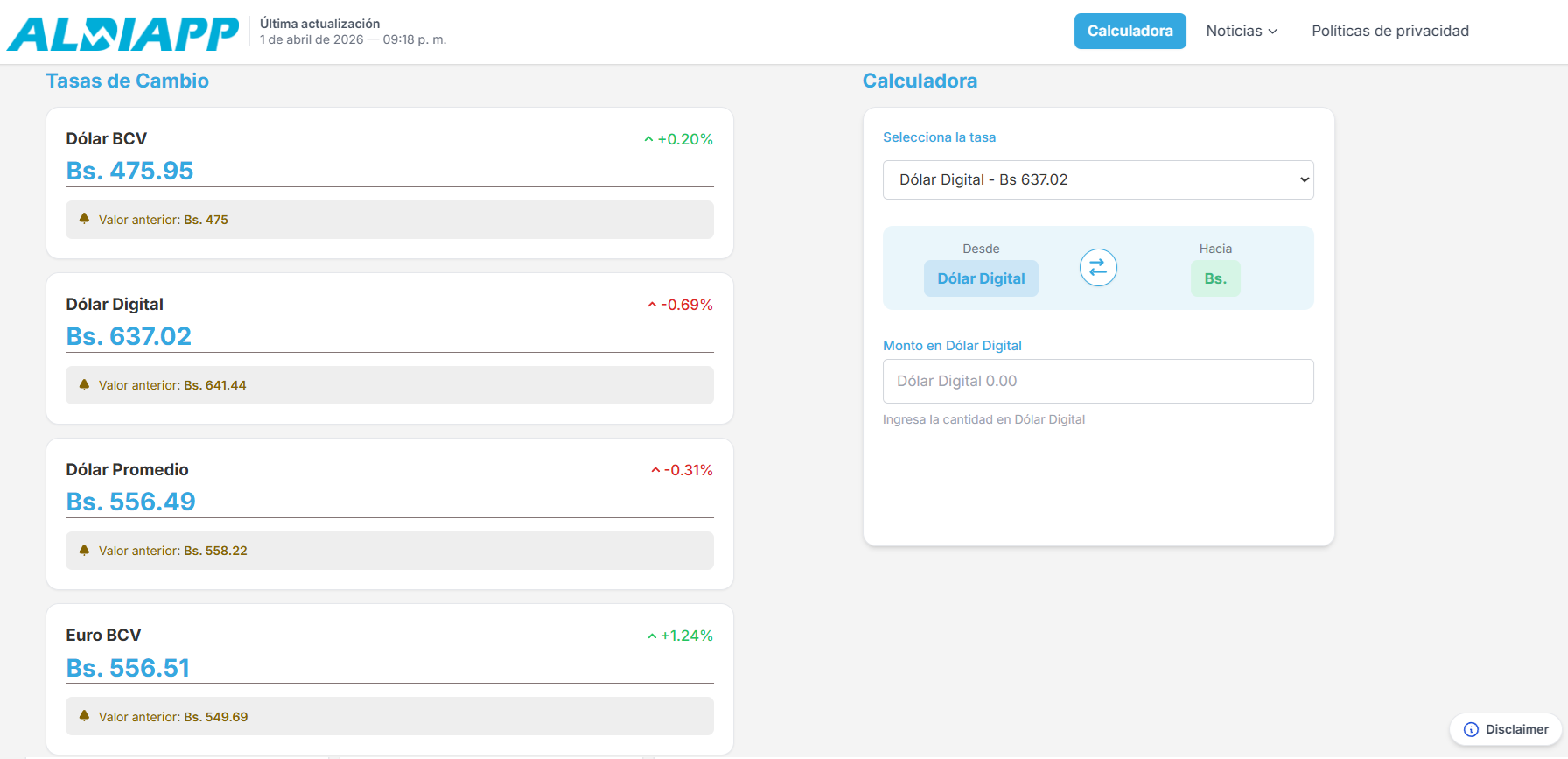The height and width of the screenshot is (759, 1568).
Task: Click the bell icon beside Bs. 558.22
Action: 84,550
